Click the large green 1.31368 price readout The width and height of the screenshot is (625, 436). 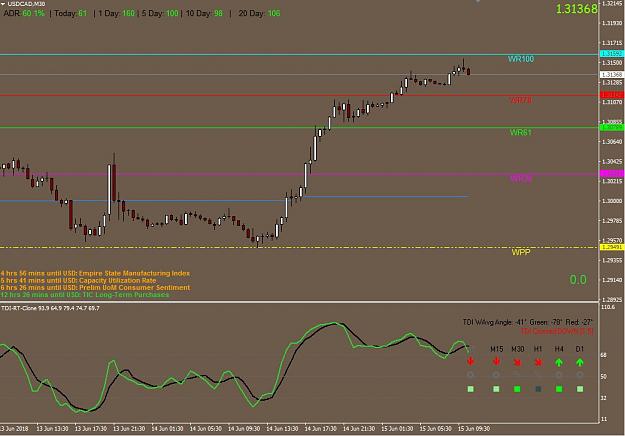[x=576, y=9]
